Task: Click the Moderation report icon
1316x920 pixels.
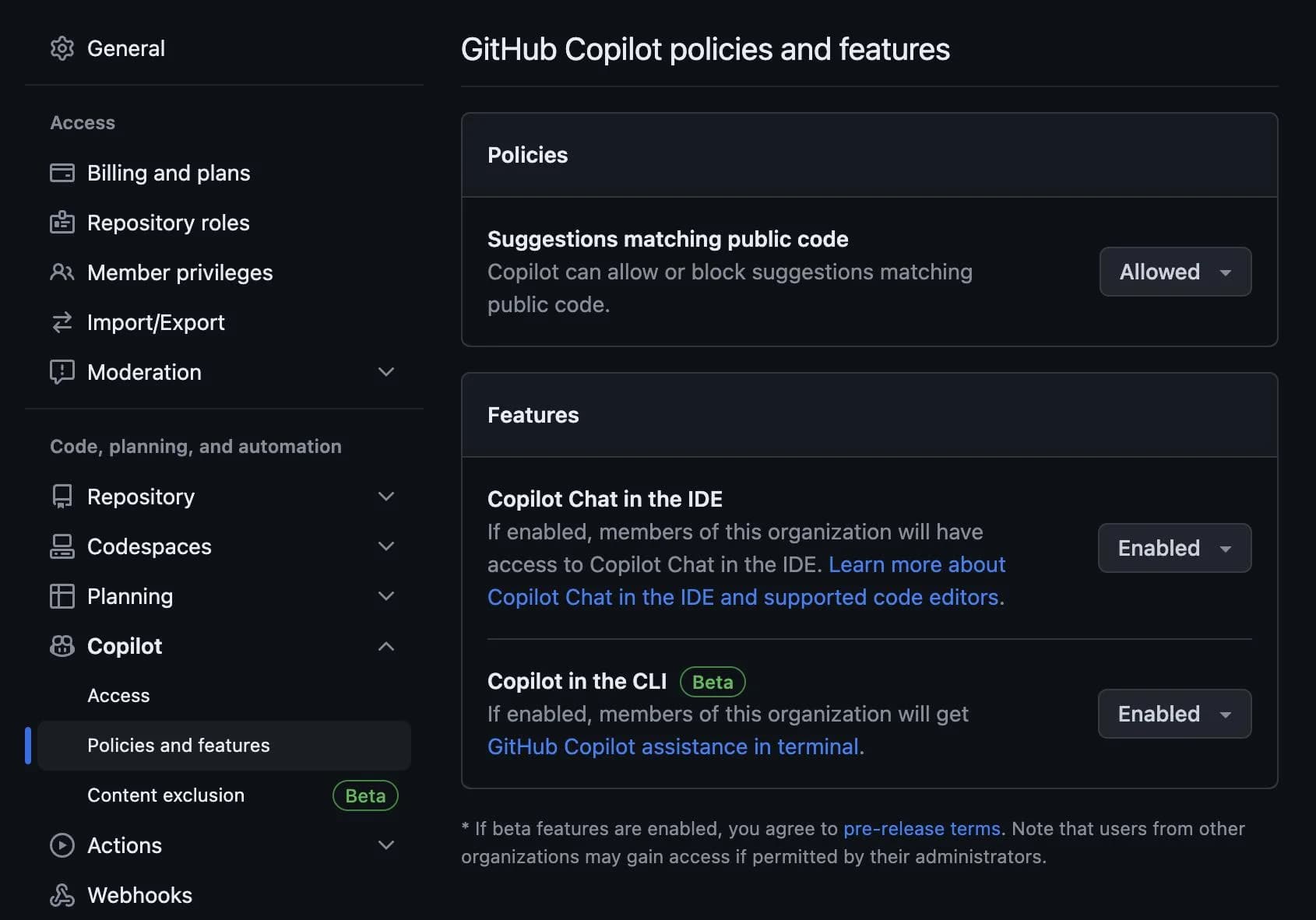Action: pos(62,372)
